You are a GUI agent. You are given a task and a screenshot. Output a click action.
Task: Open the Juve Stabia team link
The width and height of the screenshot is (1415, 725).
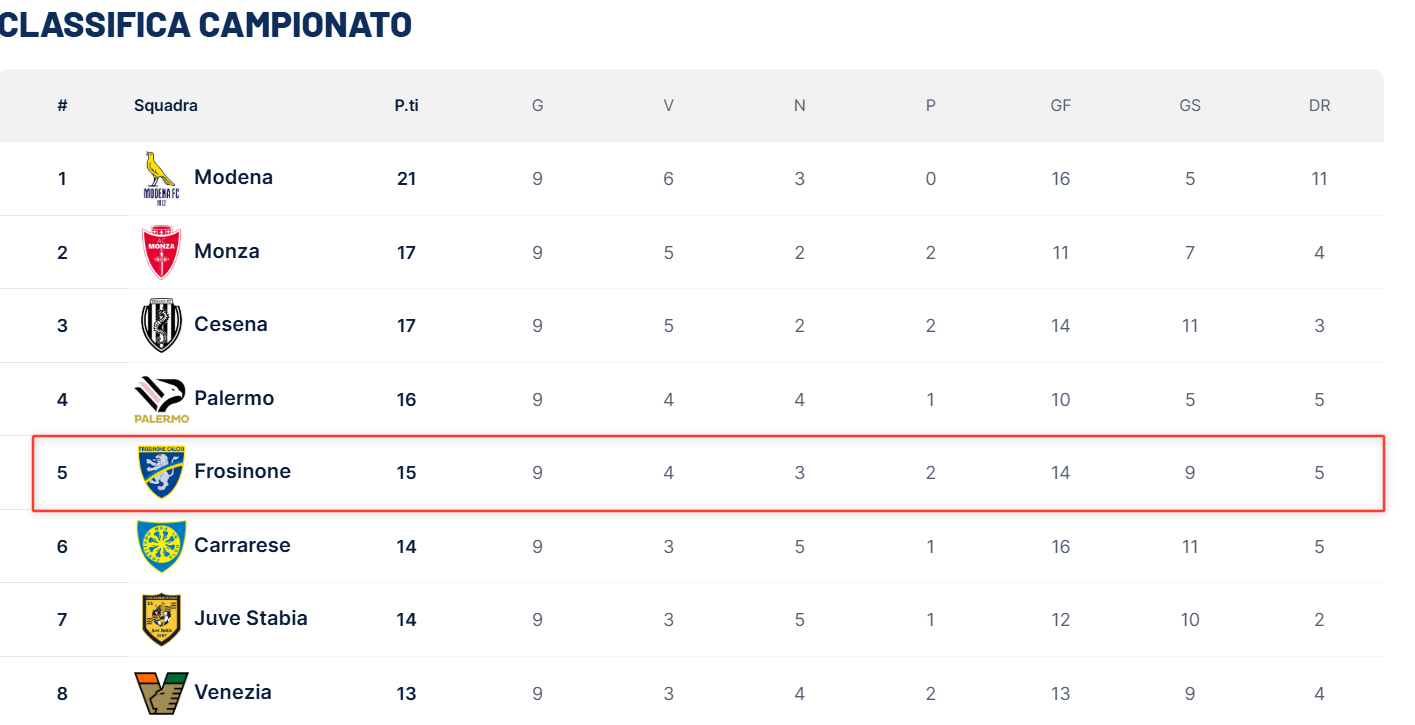tap(250, 619)
